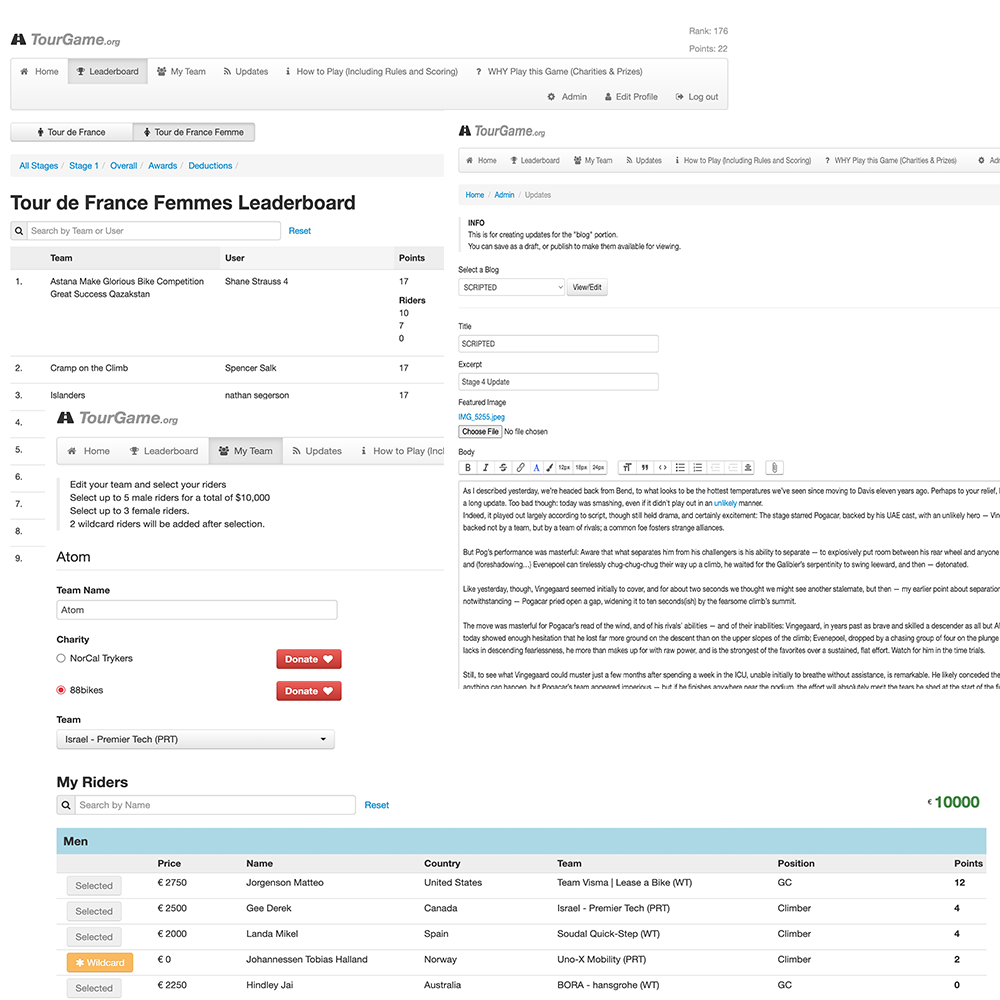Click the View/Edit button next to blog selector
Viewport: 1000px width, 1000px height.
[x=587, y=287]
